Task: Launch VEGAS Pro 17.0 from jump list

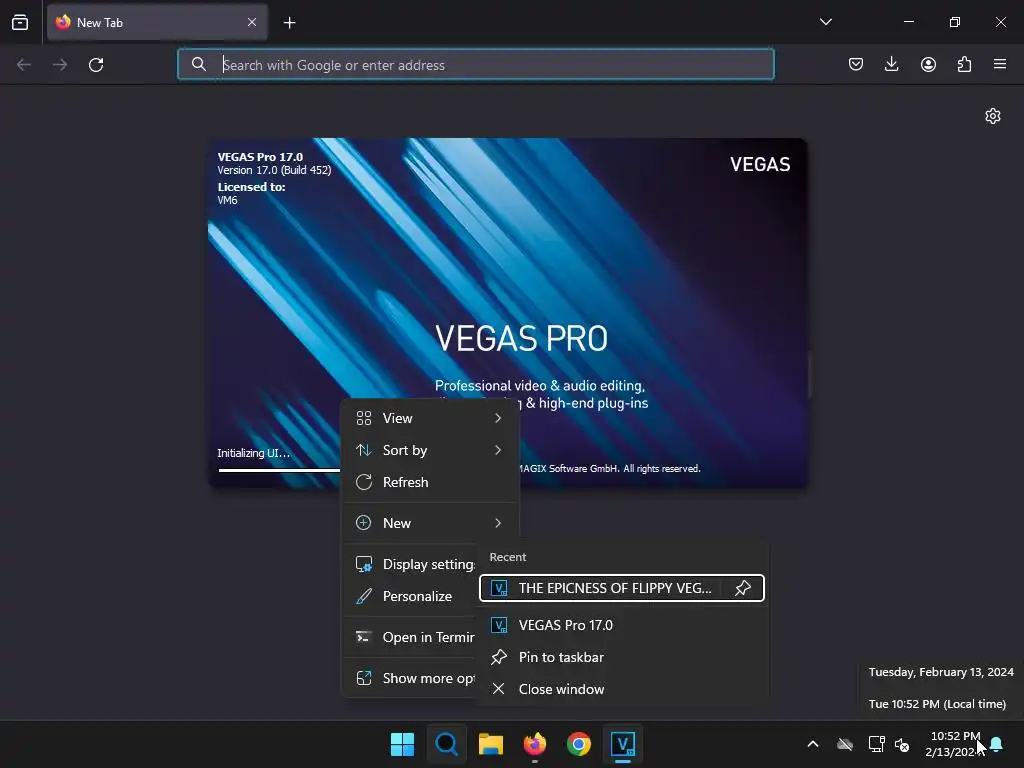Action: 622,625
